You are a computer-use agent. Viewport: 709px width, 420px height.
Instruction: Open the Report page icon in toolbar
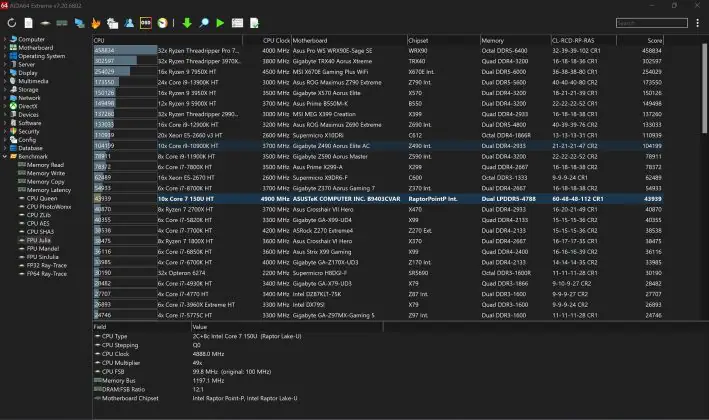(28, 23)
